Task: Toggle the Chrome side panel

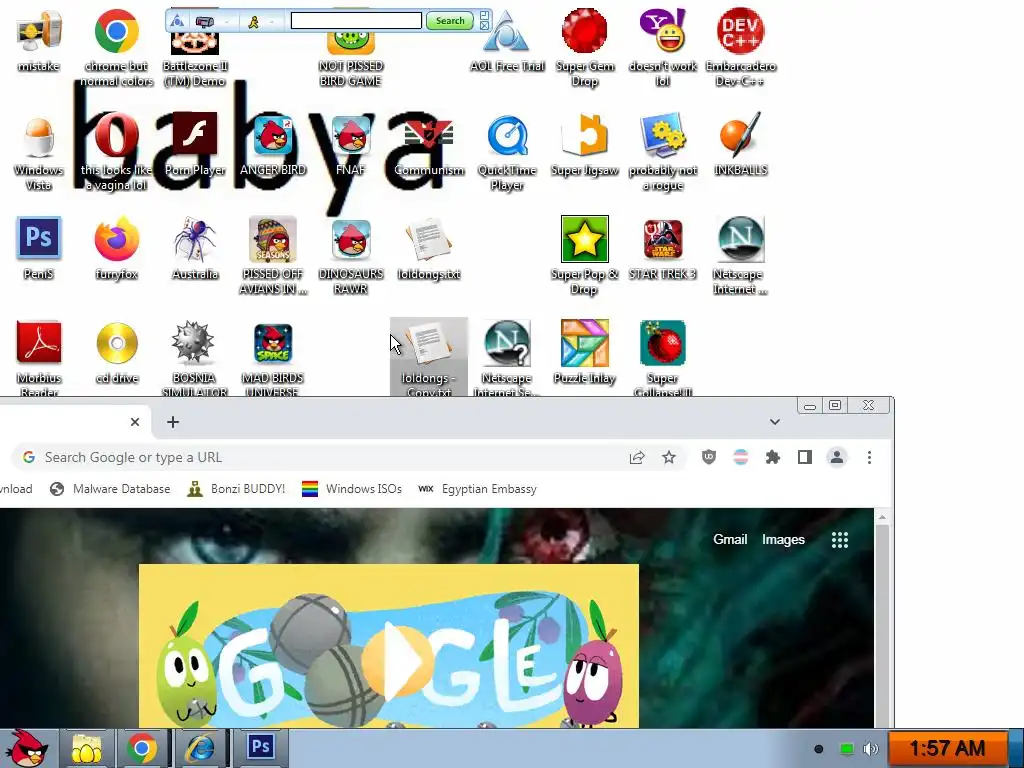Action: pyautogui.click(x=805, y=457)
